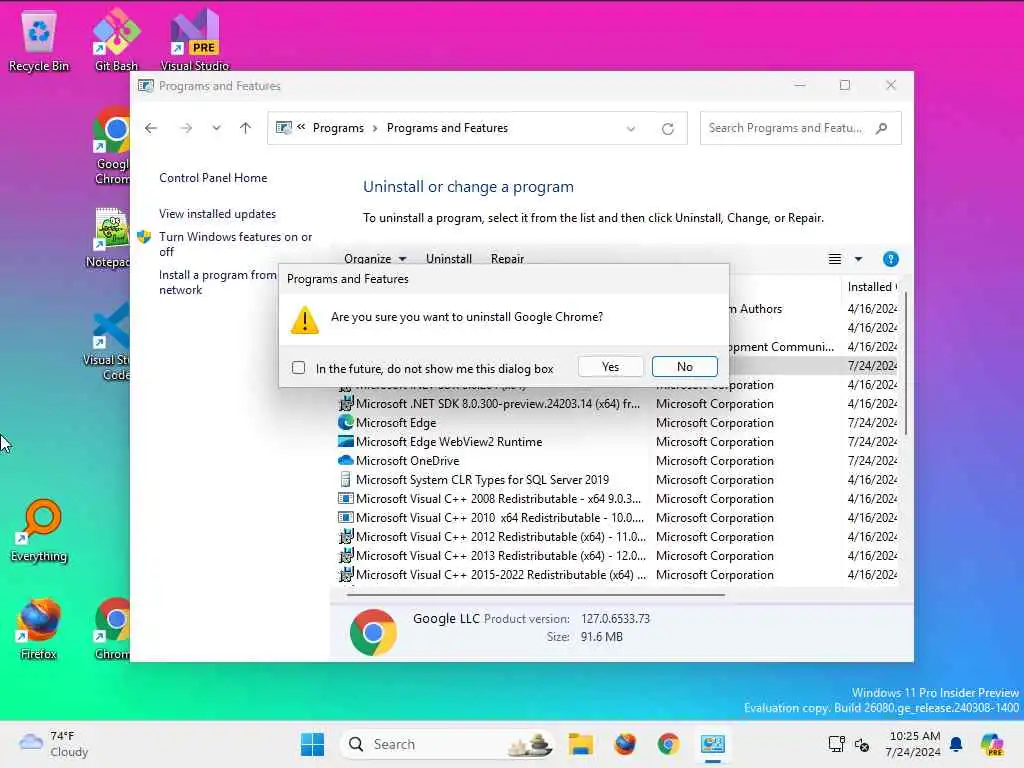Expand recent locations chevron in navigation

coord(216,128)
